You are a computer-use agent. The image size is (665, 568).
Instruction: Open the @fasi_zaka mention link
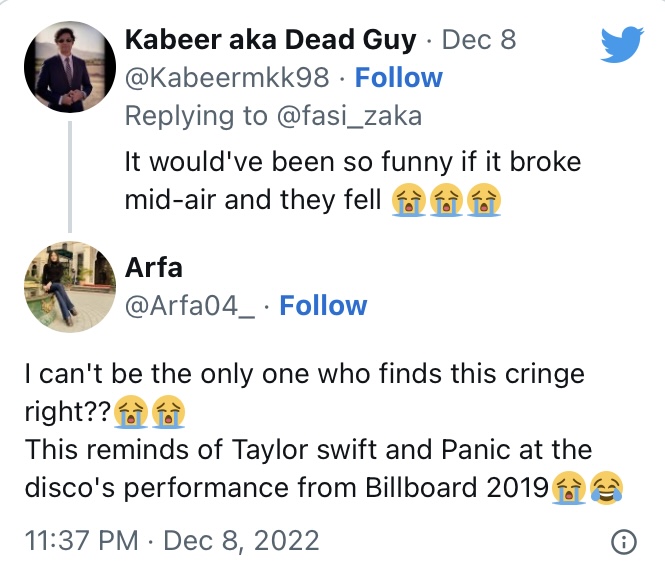coord(347,116)
